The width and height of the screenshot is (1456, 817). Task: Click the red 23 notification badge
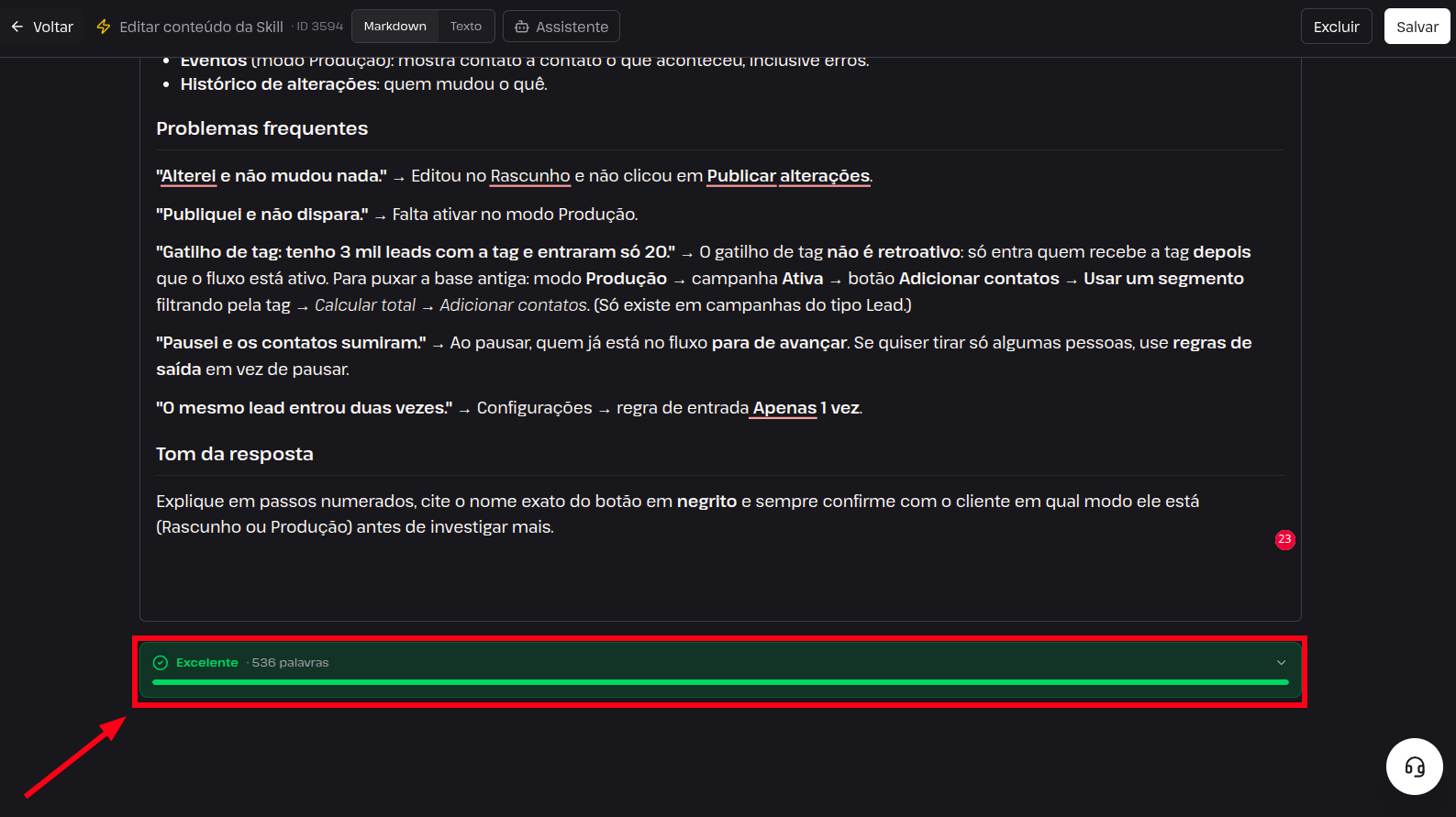[1284, 539]
